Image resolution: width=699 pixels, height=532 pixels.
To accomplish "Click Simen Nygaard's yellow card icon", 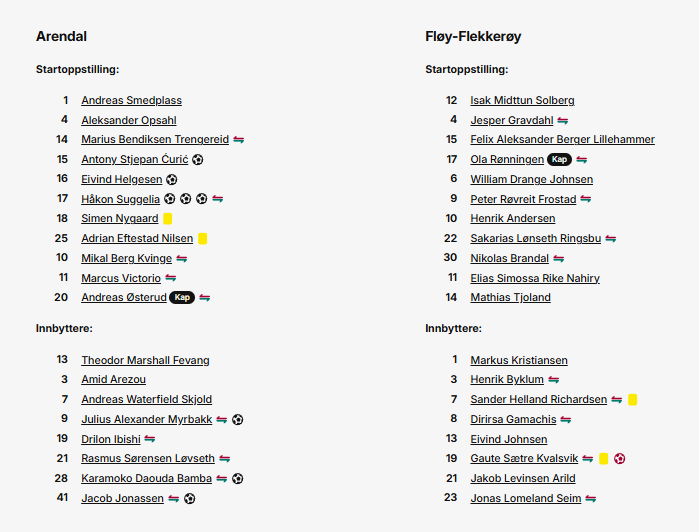I will [168, 219].
